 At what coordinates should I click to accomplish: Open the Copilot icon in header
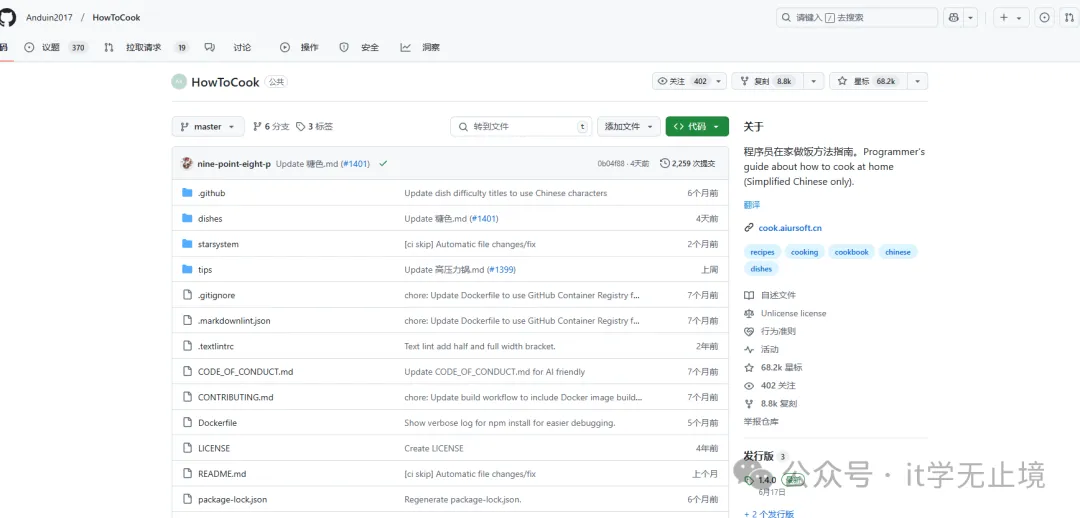(x=953, y=18)
